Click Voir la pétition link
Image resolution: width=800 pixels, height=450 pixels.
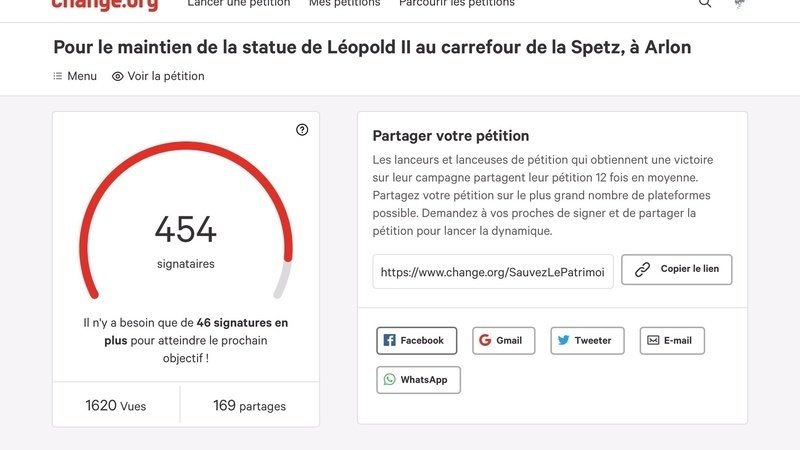click(x=158, y=76)
